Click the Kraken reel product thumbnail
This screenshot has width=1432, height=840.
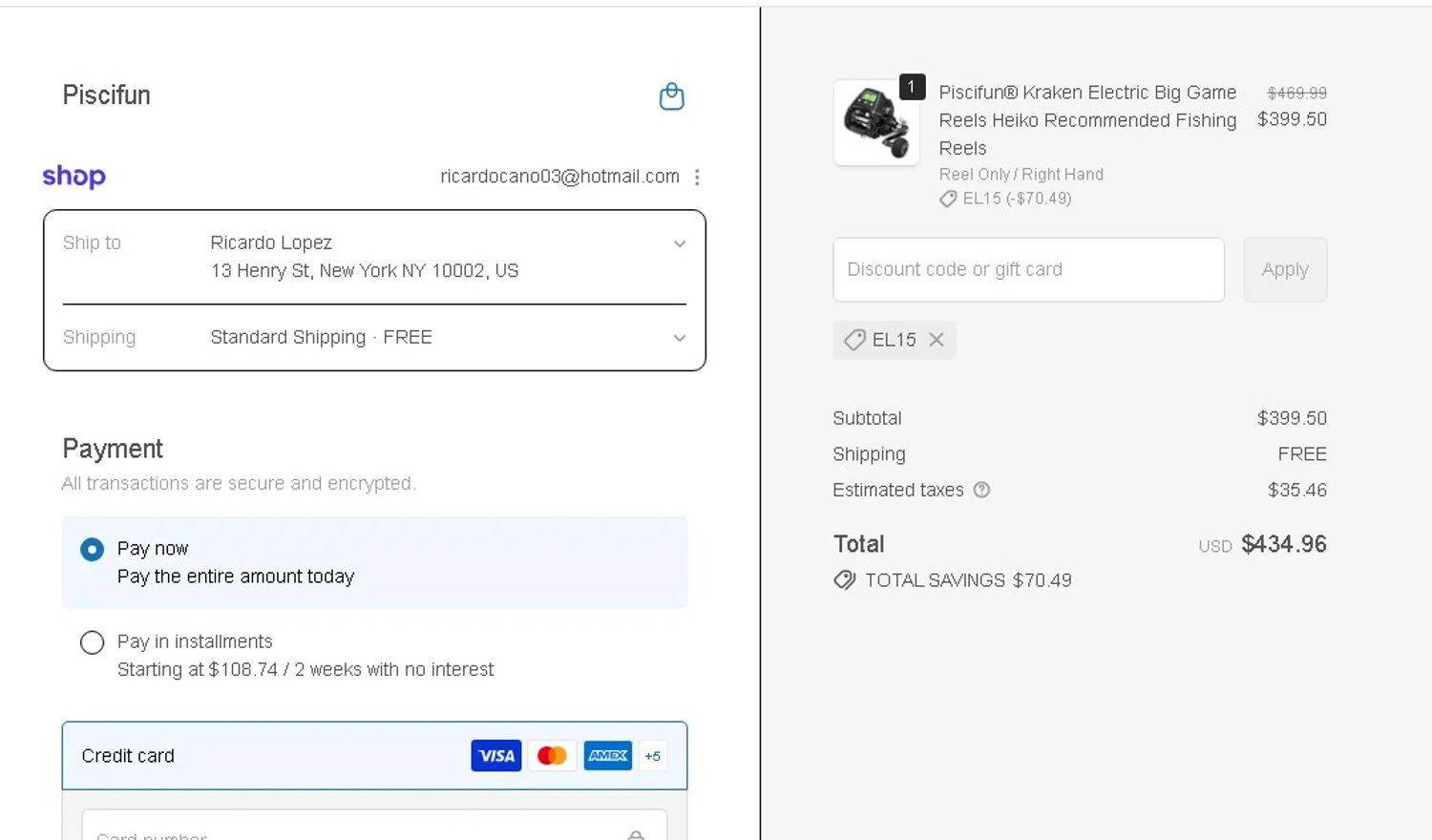(876, 123)
